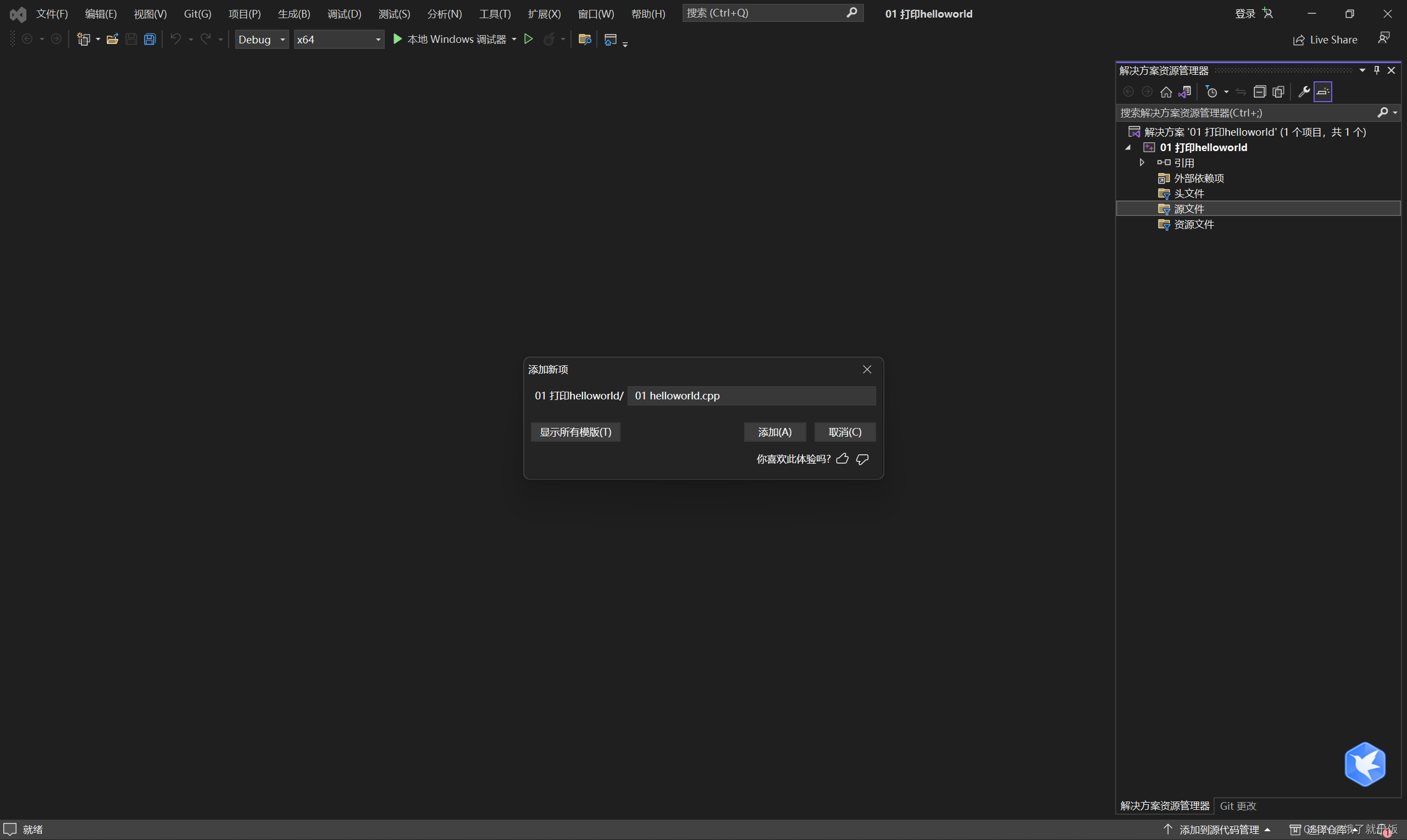The image size is (1407, 840).
Task: Switch views icon in Solution Explorer
Action: [1184, 92]
